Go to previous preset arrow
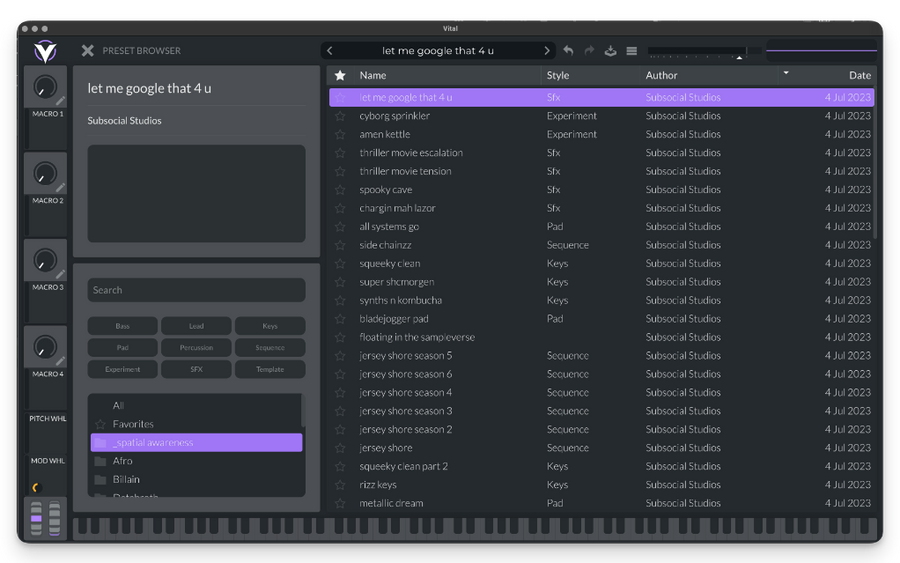This screenshot has width=900, height=563. 329,51
